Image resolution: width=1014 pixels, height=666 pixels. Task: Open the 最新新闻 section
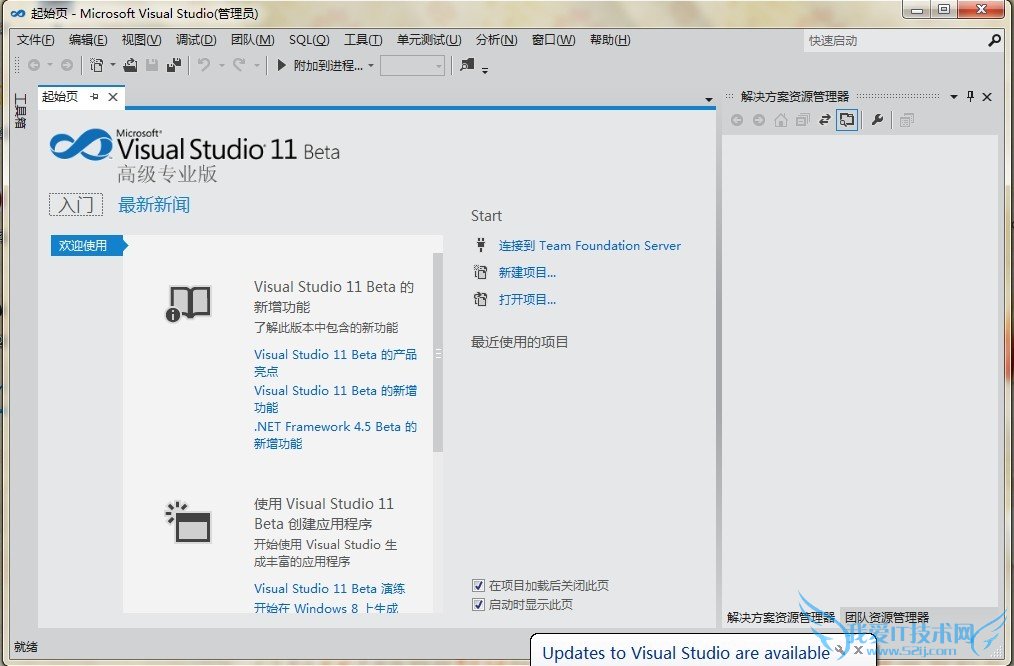pos(154,205)
